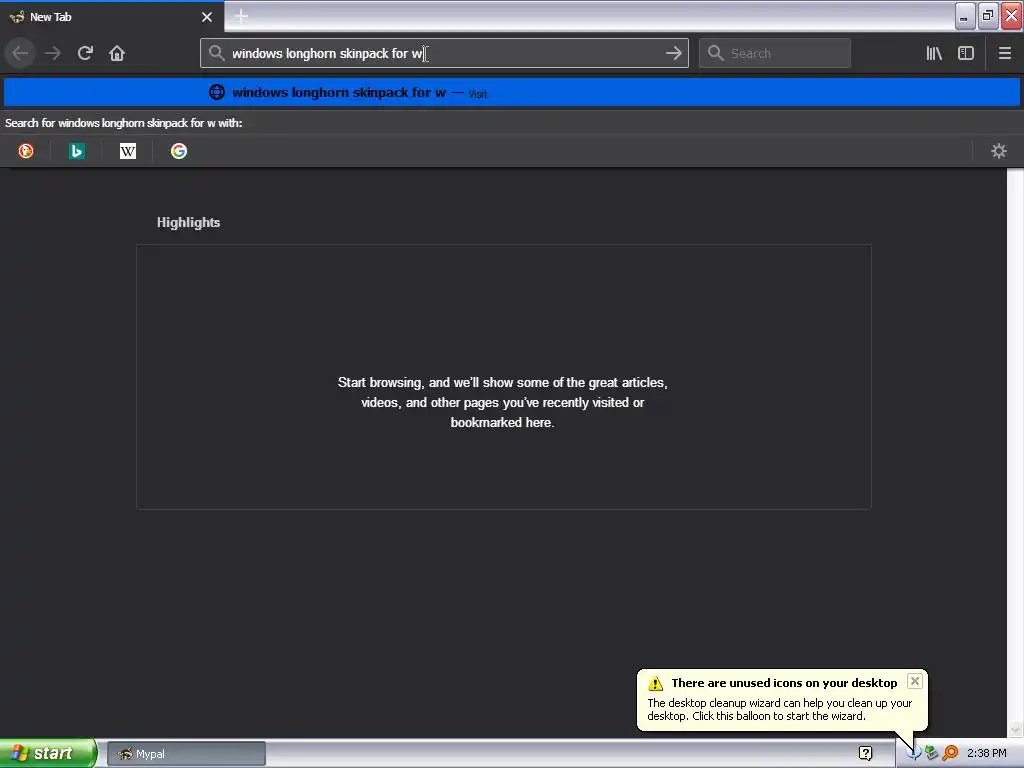Search with DuckDuckGo engine
Screen dimensions: 1024x768
pyautogui.click(x=25, y=152)
